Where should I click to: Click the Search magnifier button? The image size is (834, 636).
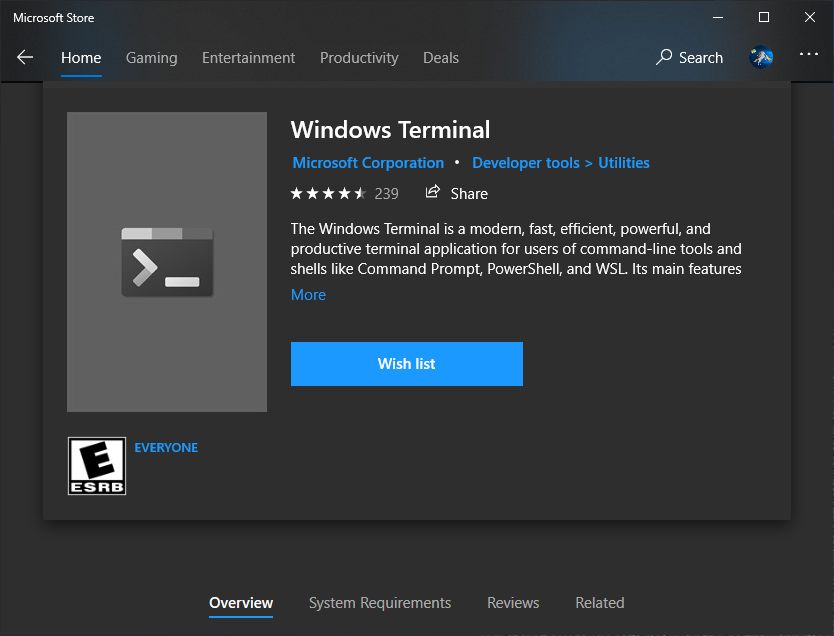[x=689, y=57]
